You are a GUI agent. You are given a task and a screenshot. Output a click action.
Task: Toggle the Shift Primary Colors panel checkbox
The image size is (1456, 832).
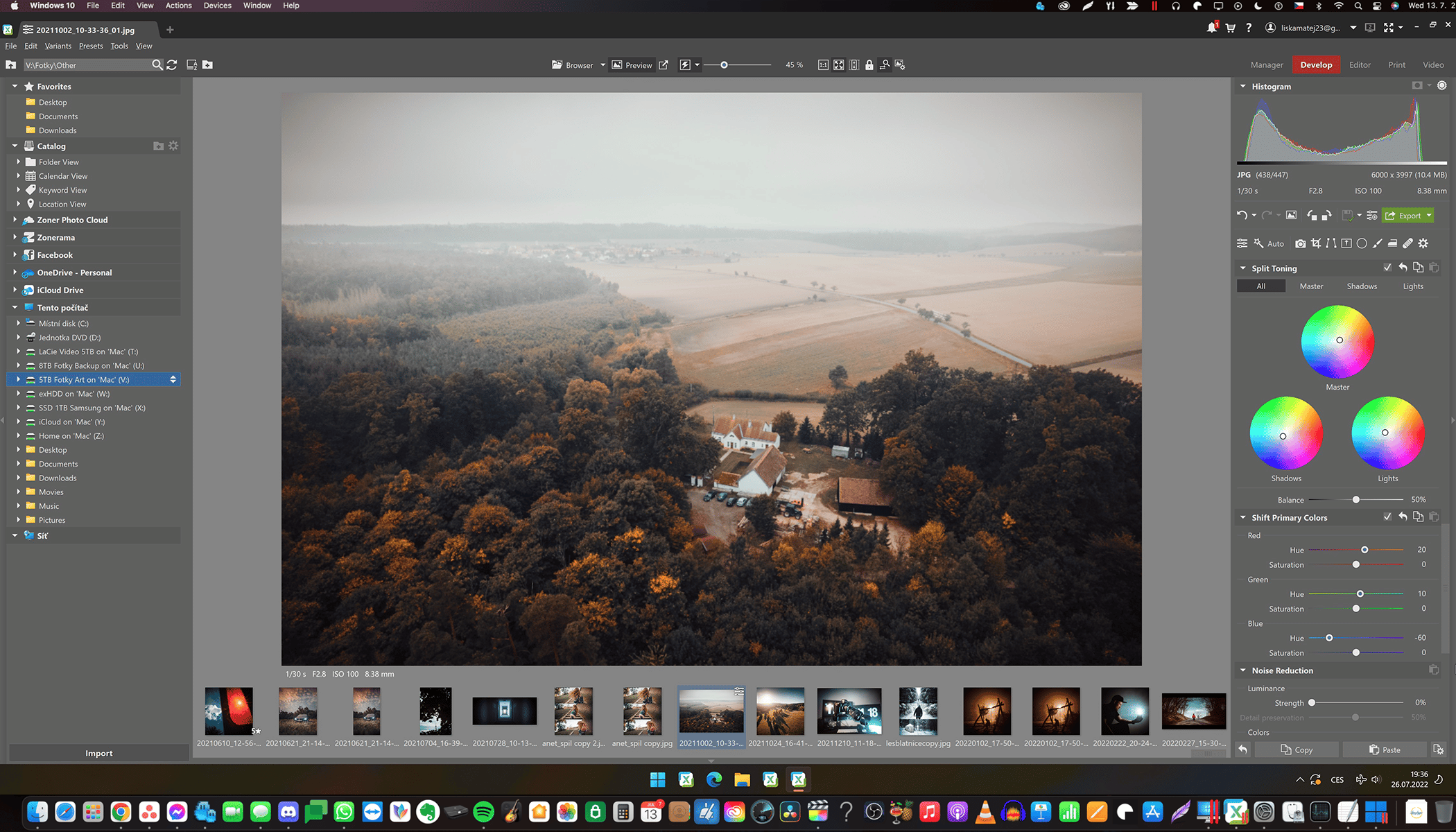[1387, 517]
